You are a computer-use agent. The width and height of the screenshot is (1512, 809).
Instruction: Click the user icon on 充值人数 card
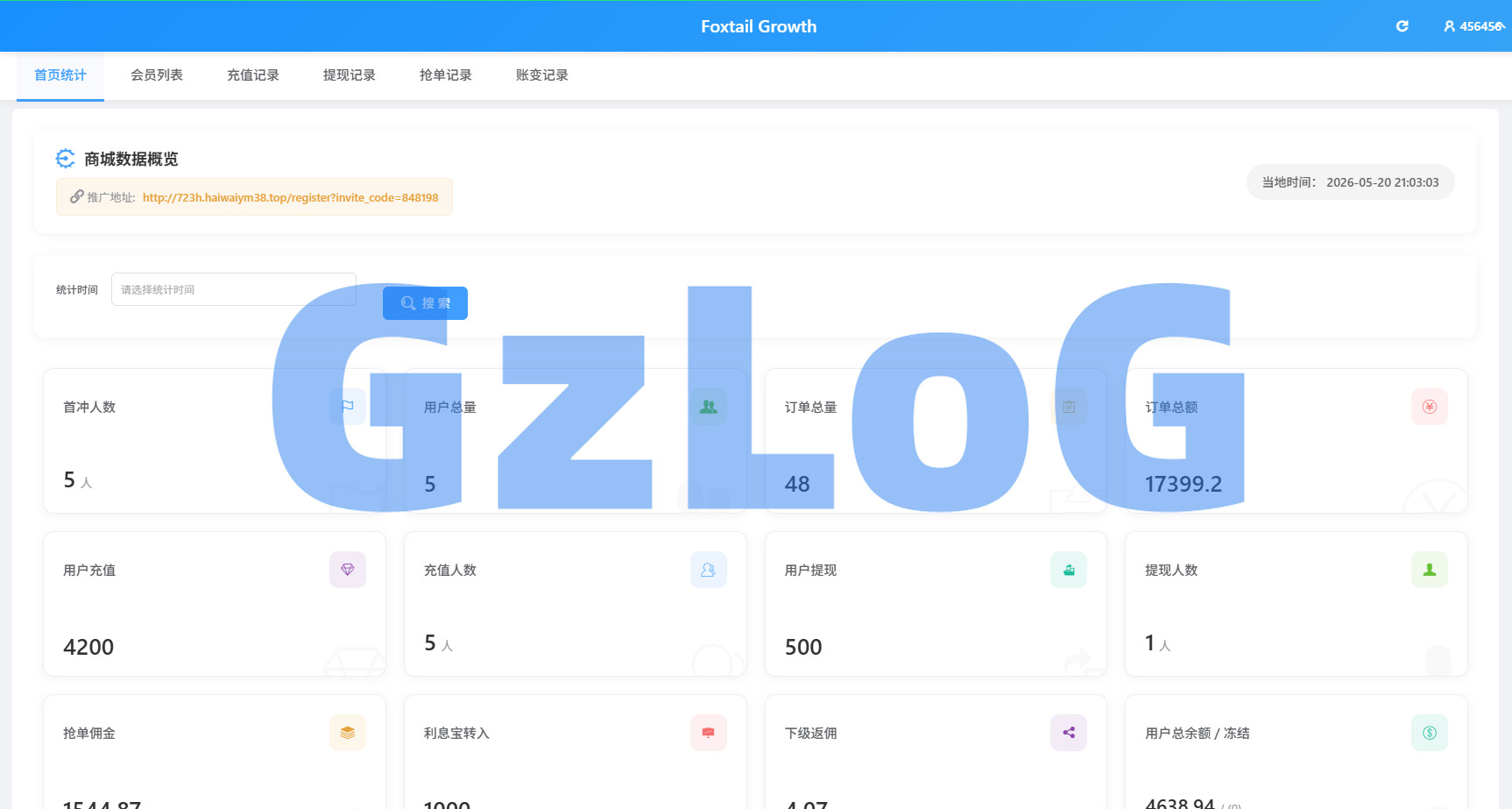(709, 570)
